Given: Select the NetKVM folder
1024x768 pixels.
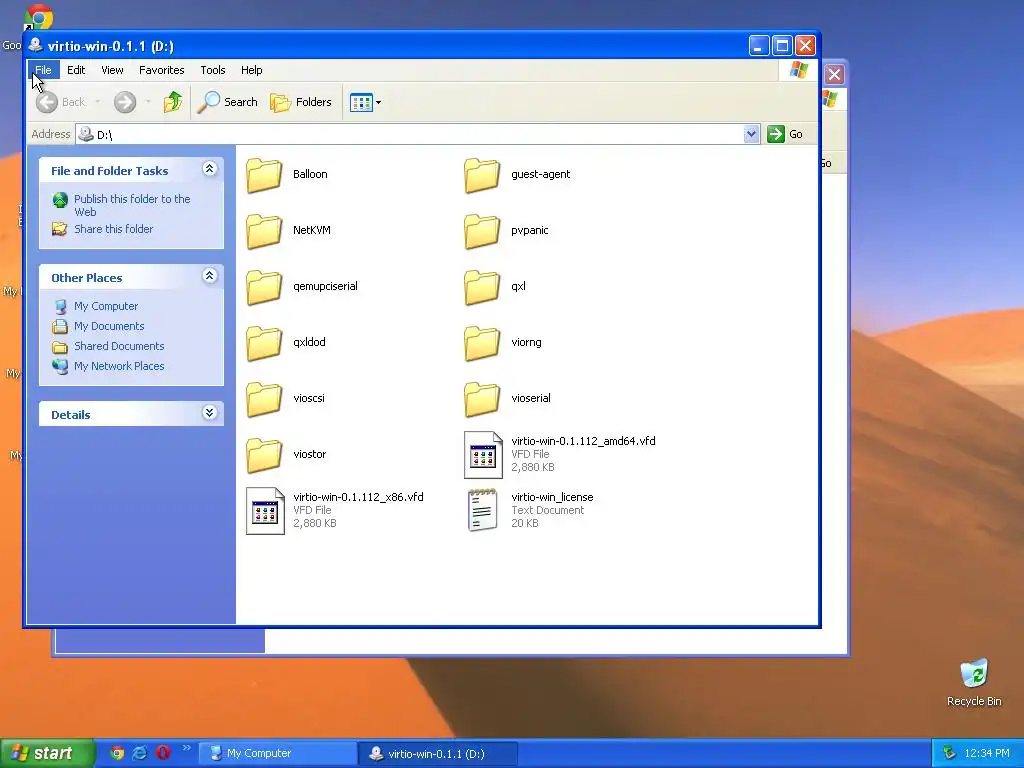Looking at the screenshot, I should point(264,231).
